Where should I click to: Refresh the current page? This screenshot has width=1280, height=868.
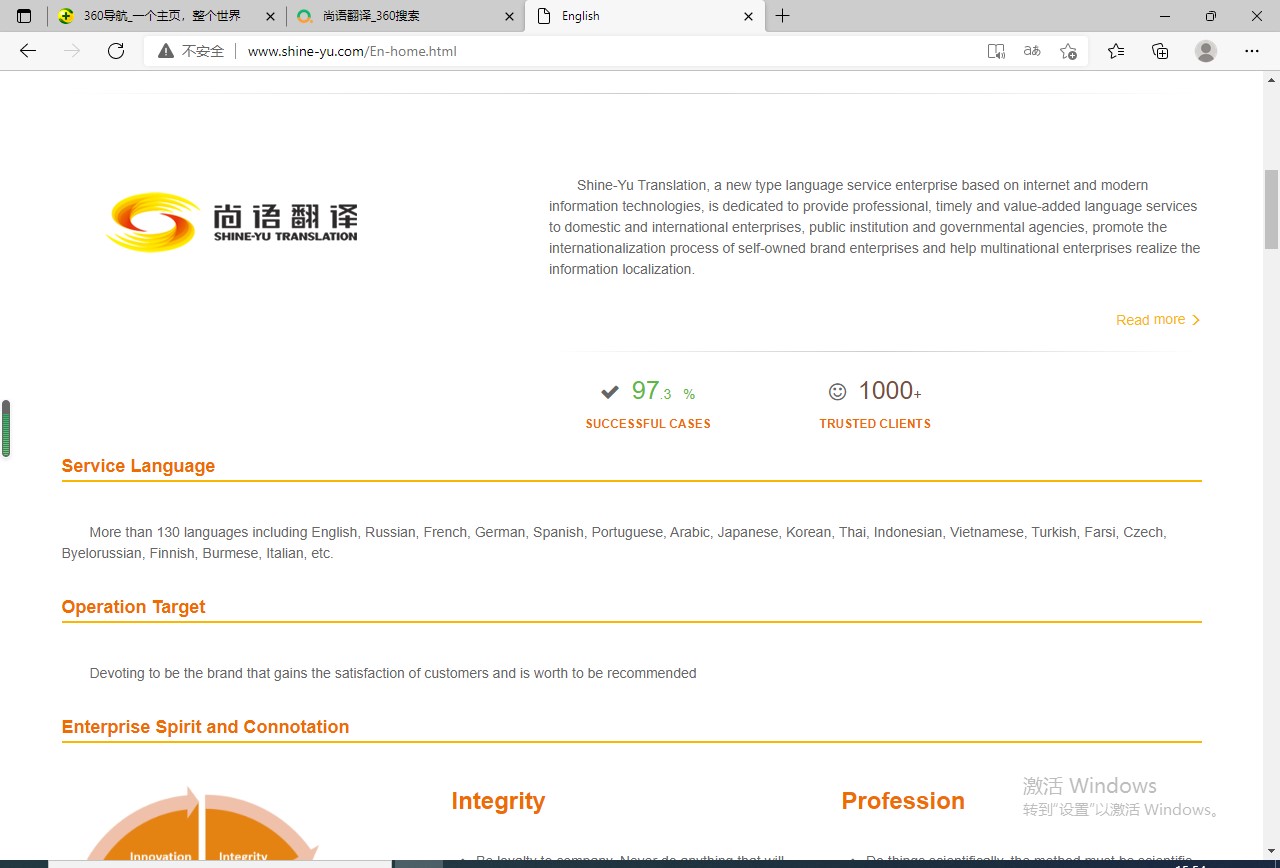[116, 51]
